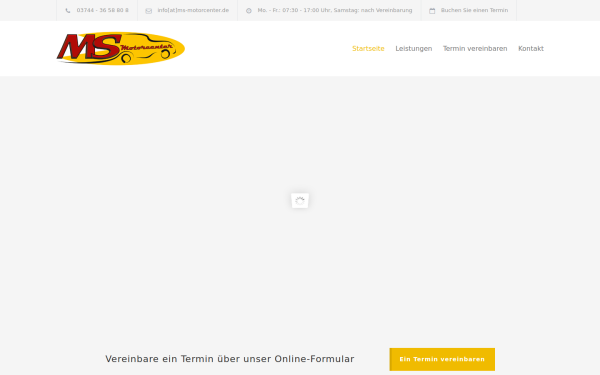600x375 pixels.
Task: Open info[at]ms-motorcenter.de email link
Action: pyautogui.click(x=193, y=10)
